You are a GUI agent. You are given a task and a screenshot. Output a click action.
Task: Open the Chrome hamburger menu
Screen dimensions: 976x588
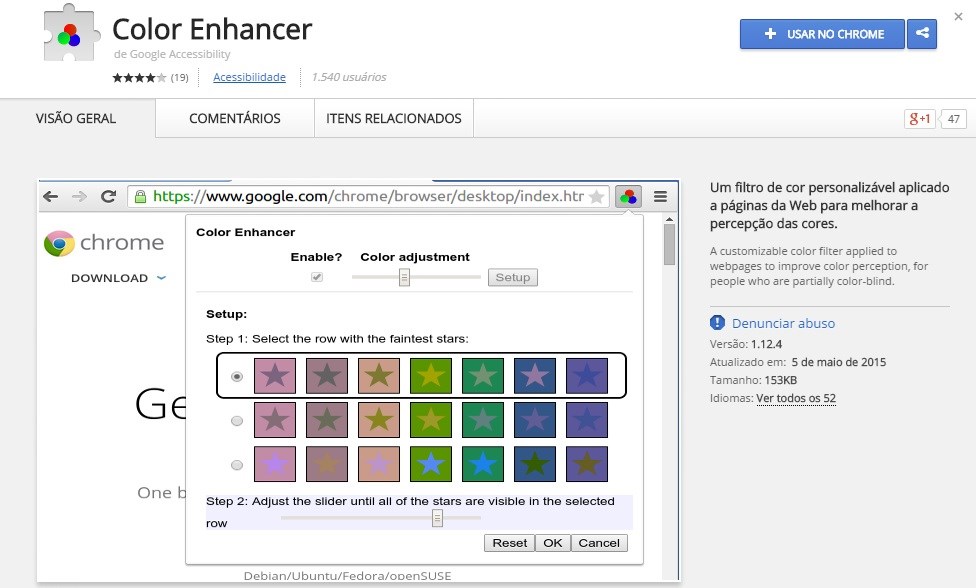(x=660, y=197)
